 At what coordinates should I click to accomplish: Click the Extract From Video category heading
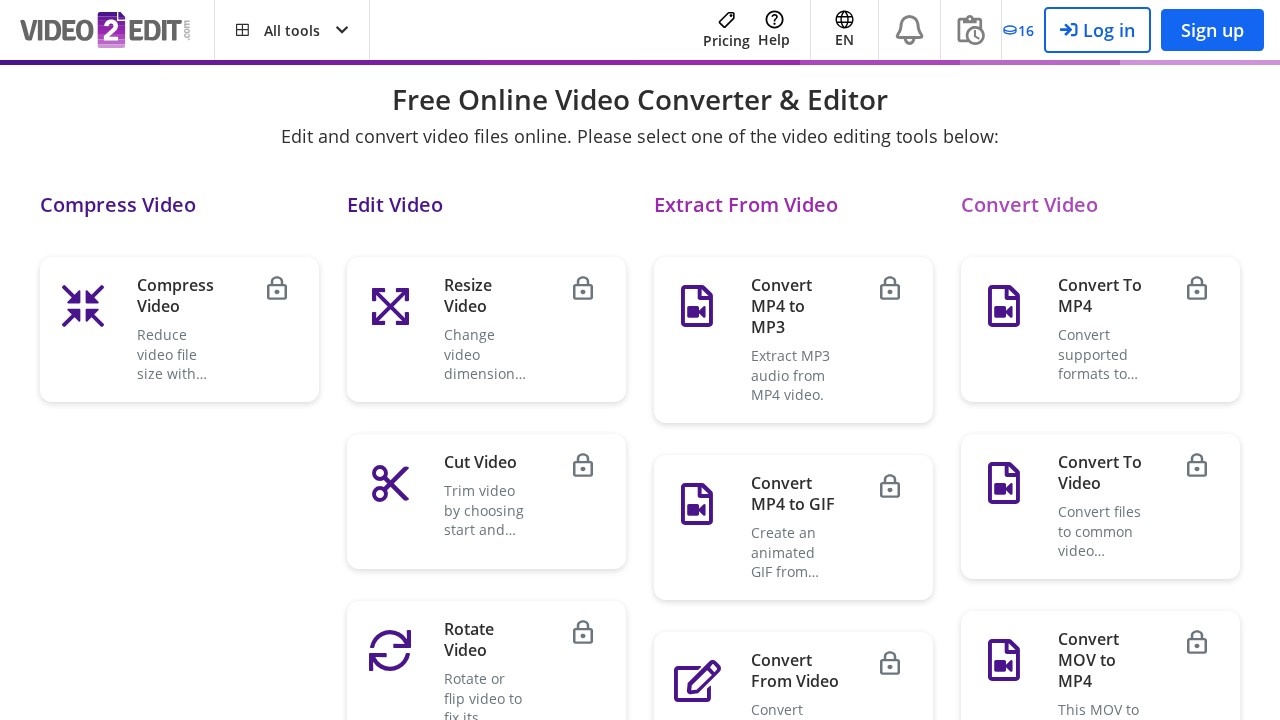(x=746, y=205)
